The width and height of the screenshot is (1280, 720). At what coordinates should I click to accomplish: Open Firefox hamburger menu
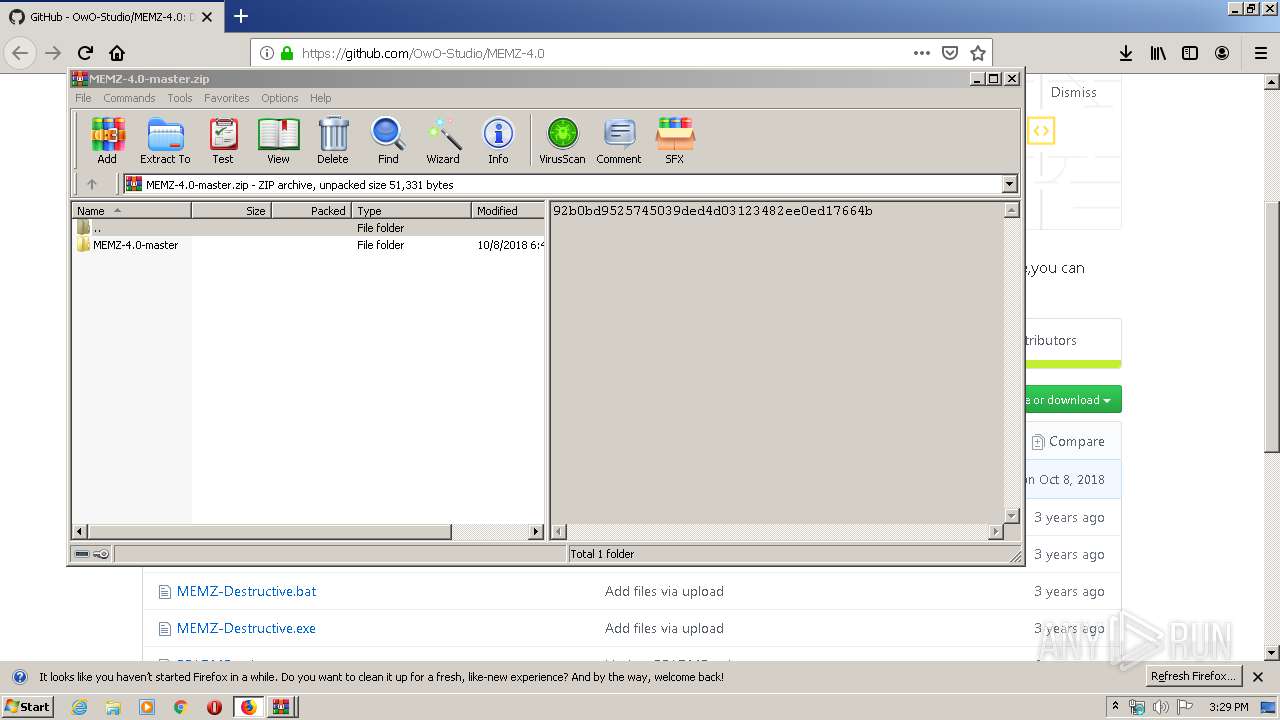[x=1260, y=53]
